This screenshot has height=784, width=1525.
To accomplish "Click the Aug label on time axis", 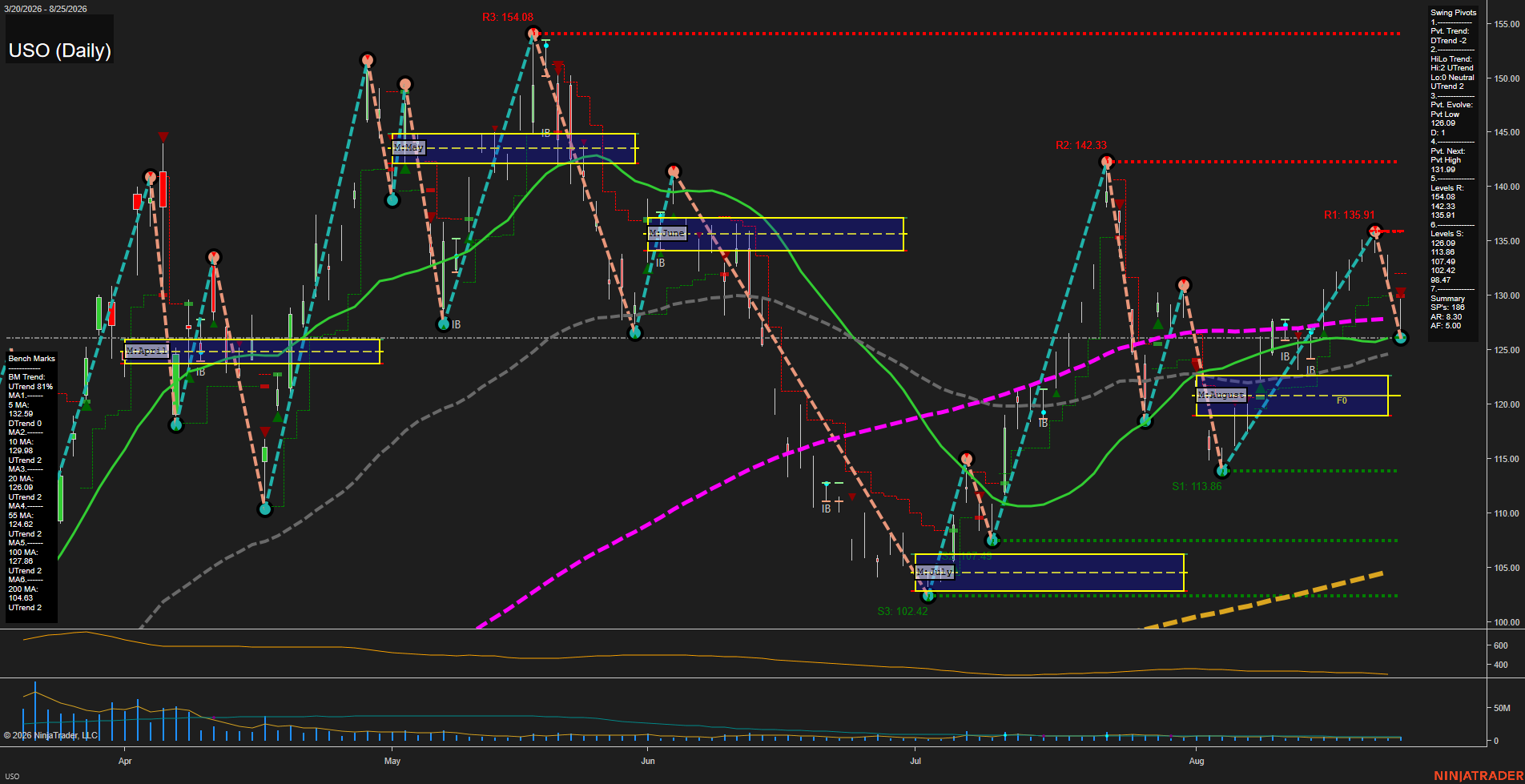I will pyautogui.click(x=1197, y=761).
